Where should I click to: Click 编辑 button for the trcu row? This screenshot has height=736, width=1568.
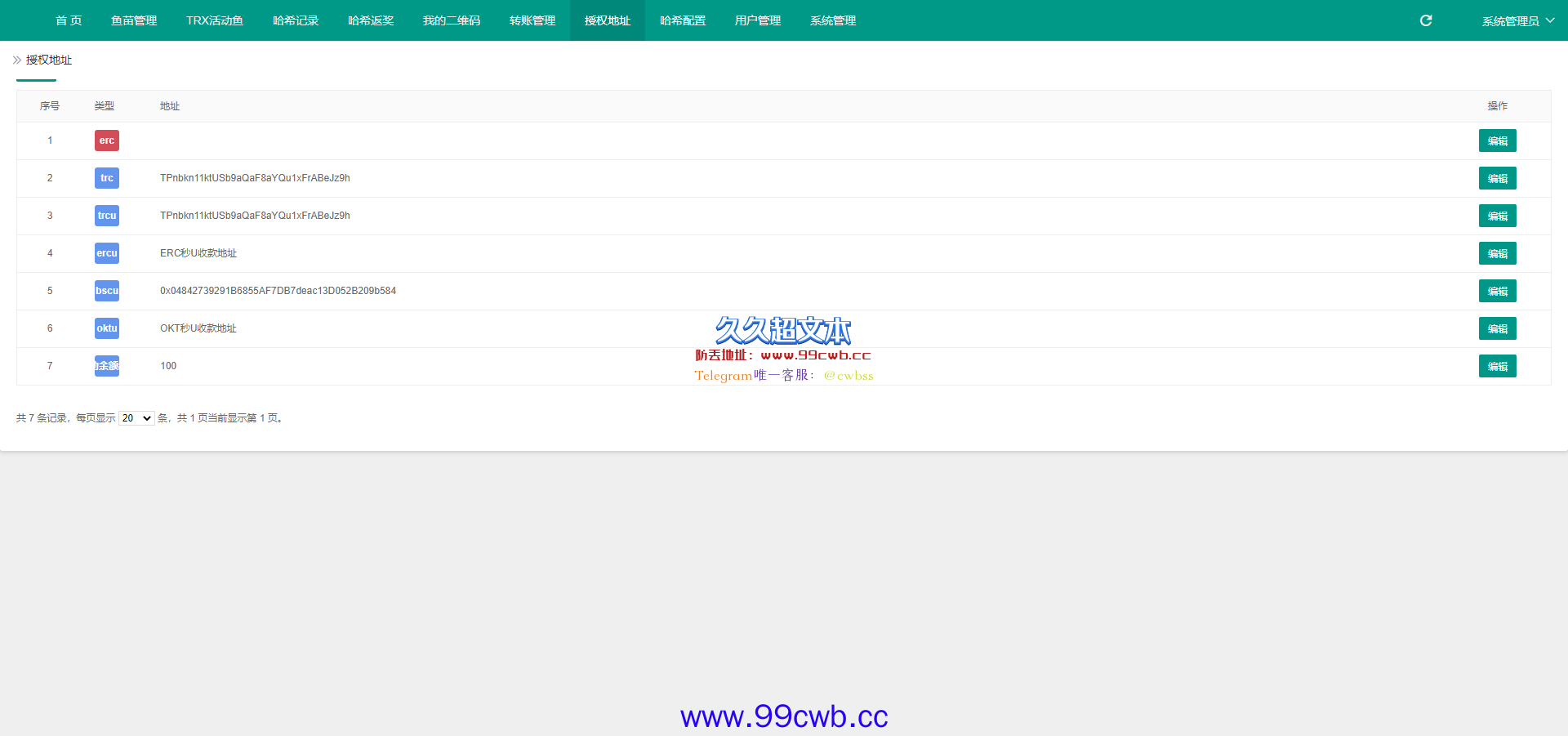coord(1498,216)
